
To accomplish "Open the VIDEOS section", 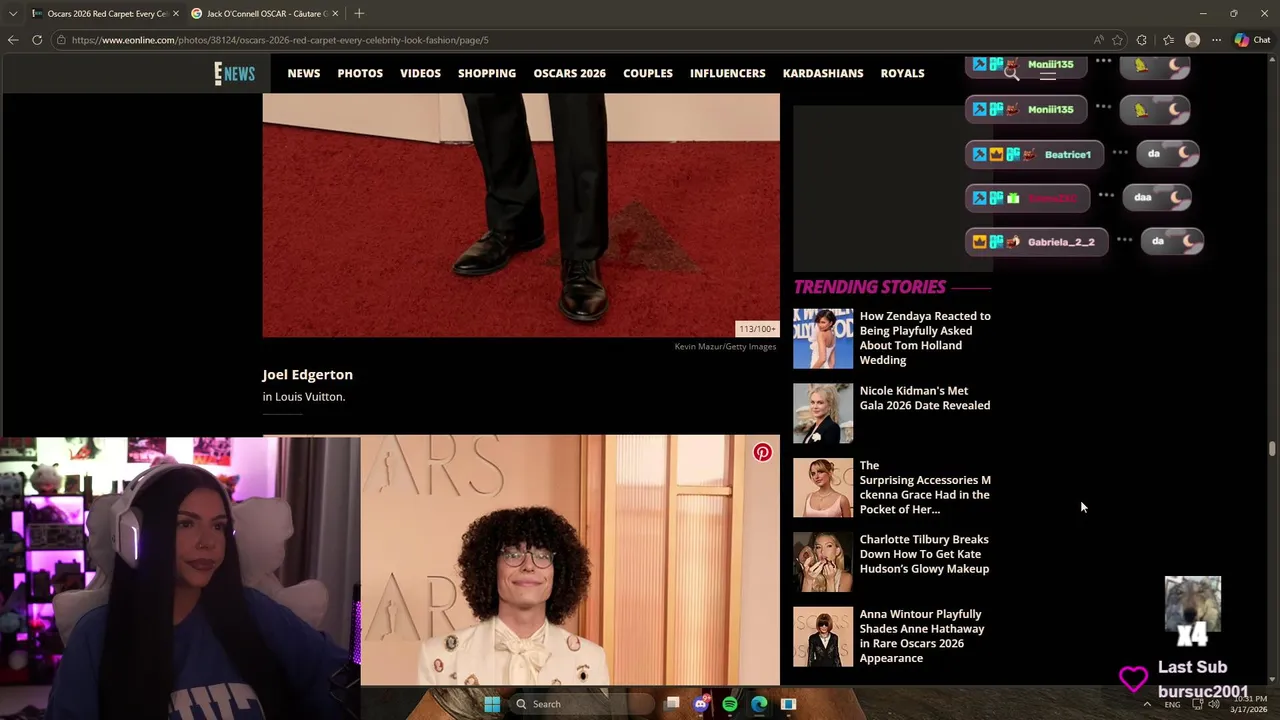I will coord(420,73).
